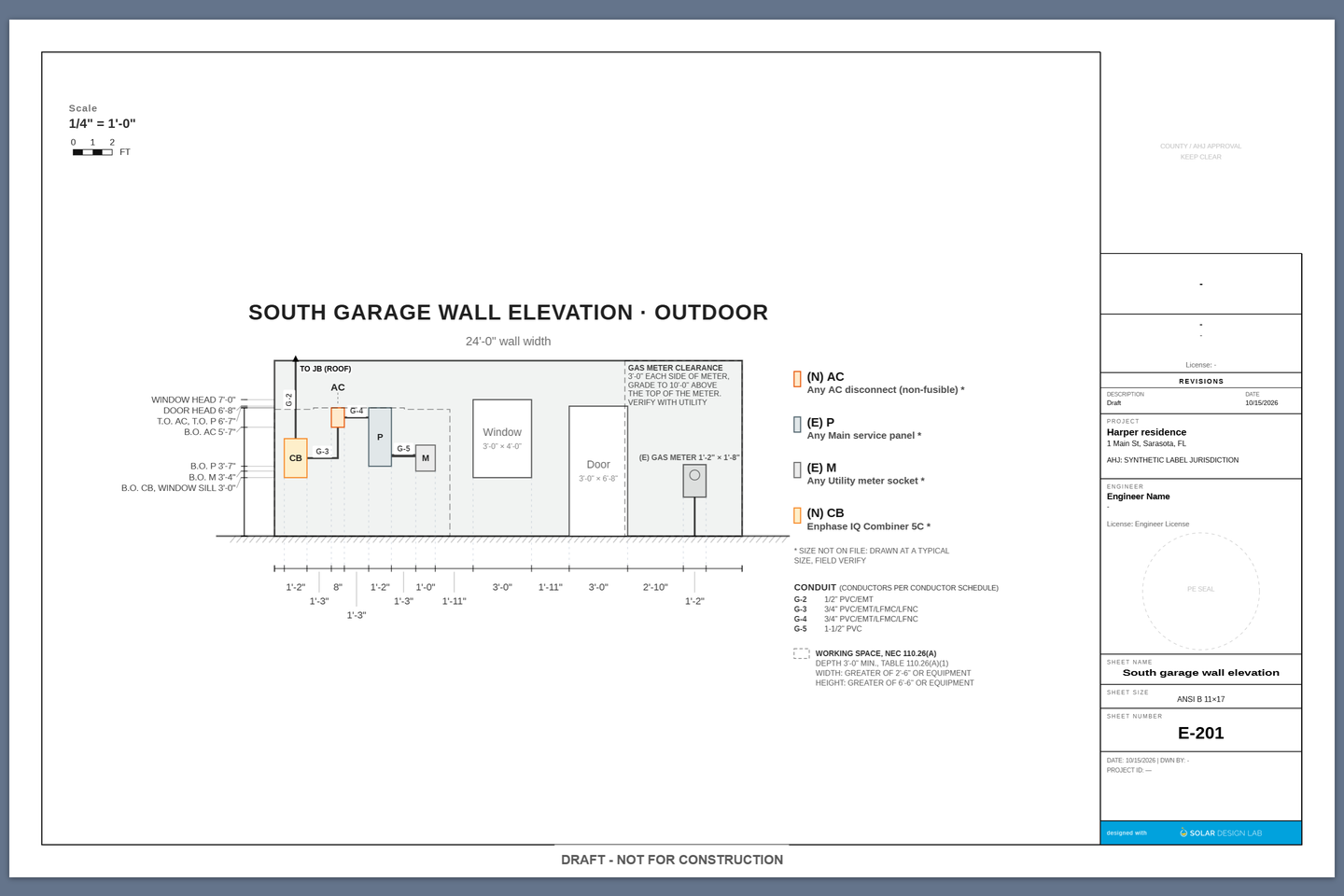Select the 'Engineer Name' text
1344x896 pixels.
point(1139,497)
